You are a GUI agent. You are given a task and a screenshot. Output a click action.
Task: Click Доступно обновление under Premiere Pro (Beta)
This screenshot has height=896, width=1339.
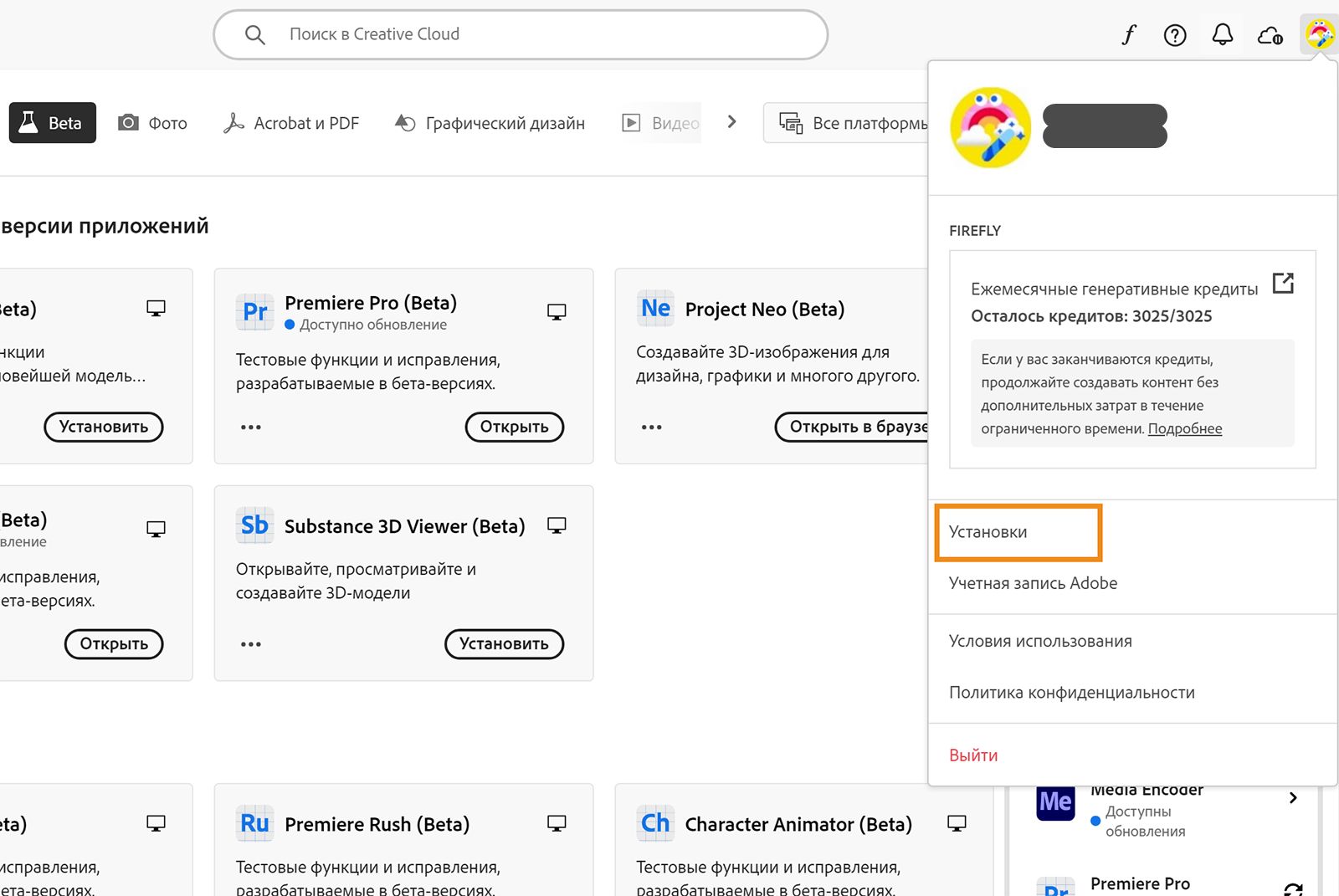[373, 325]
